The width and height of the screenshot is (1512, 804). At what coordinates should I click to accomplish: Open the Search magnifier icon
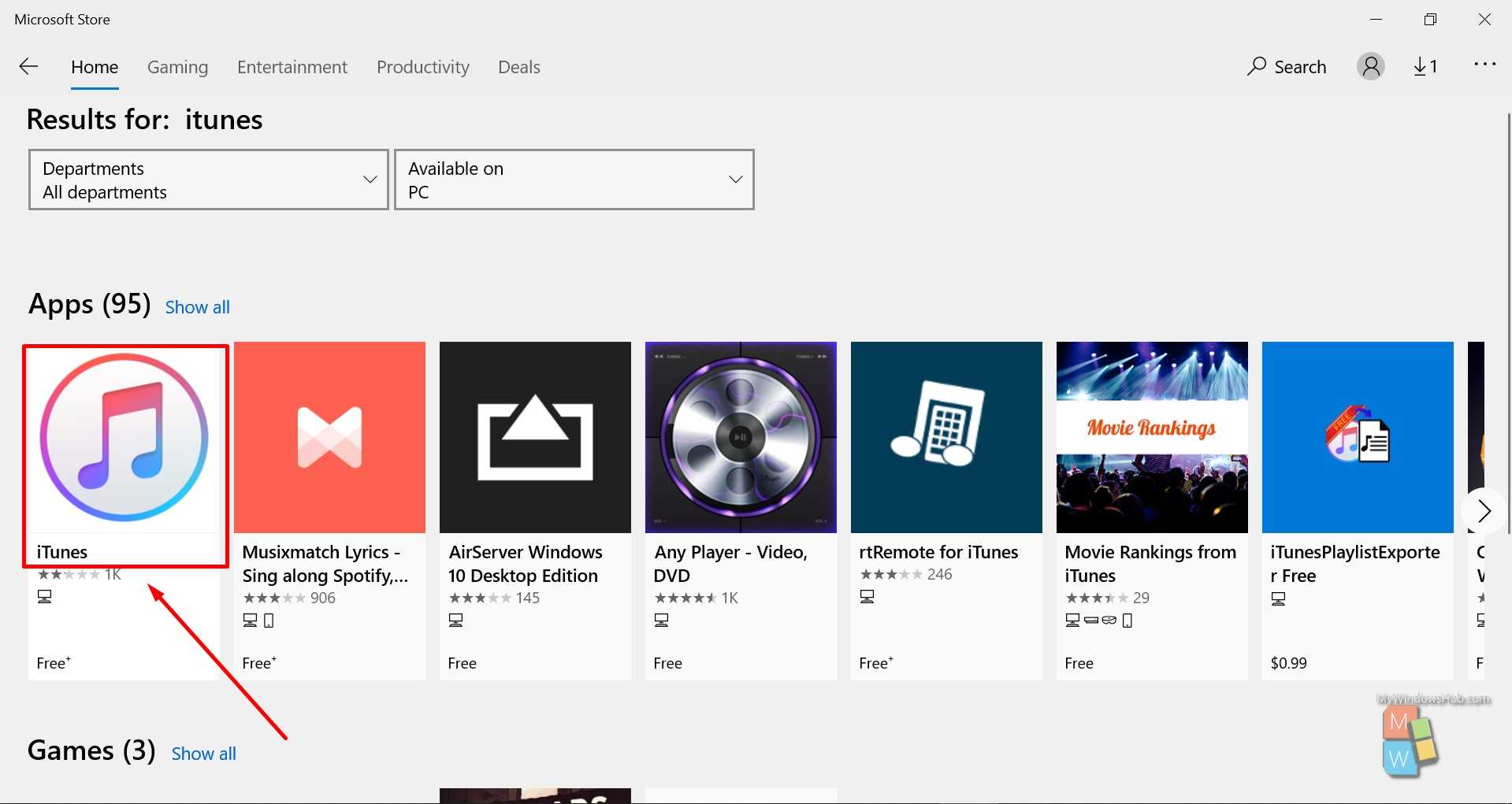(1257, 67)
